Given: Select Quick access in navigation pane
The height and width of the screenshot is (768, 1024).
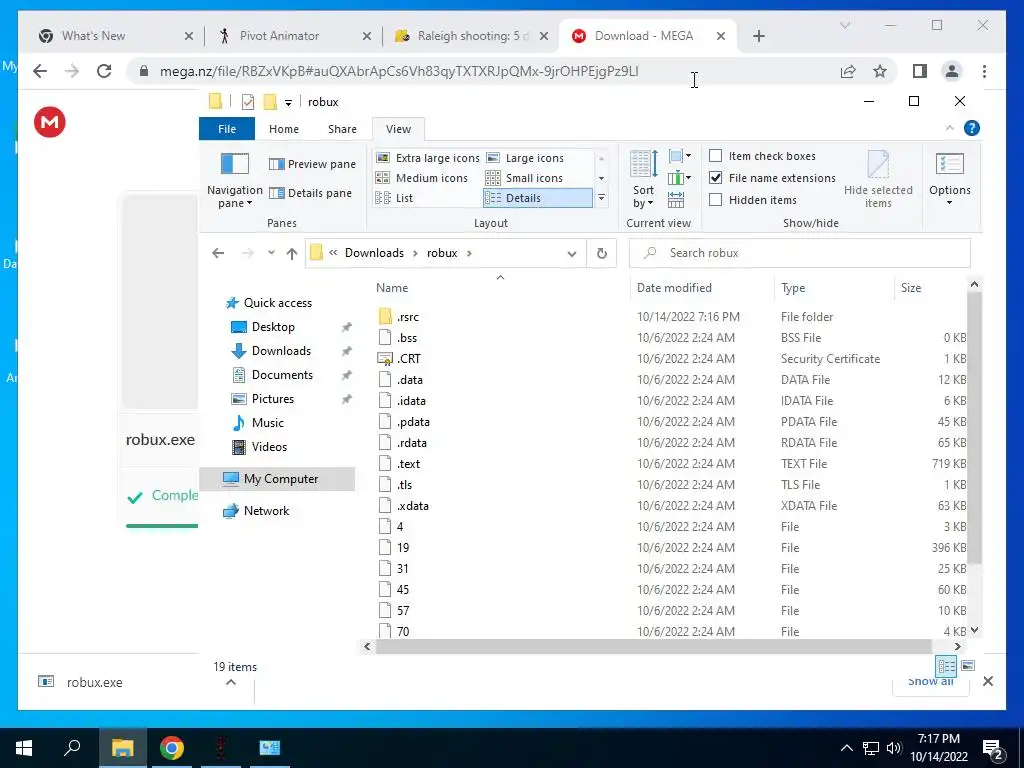Looking at the screenshot, I should point(278,302).
